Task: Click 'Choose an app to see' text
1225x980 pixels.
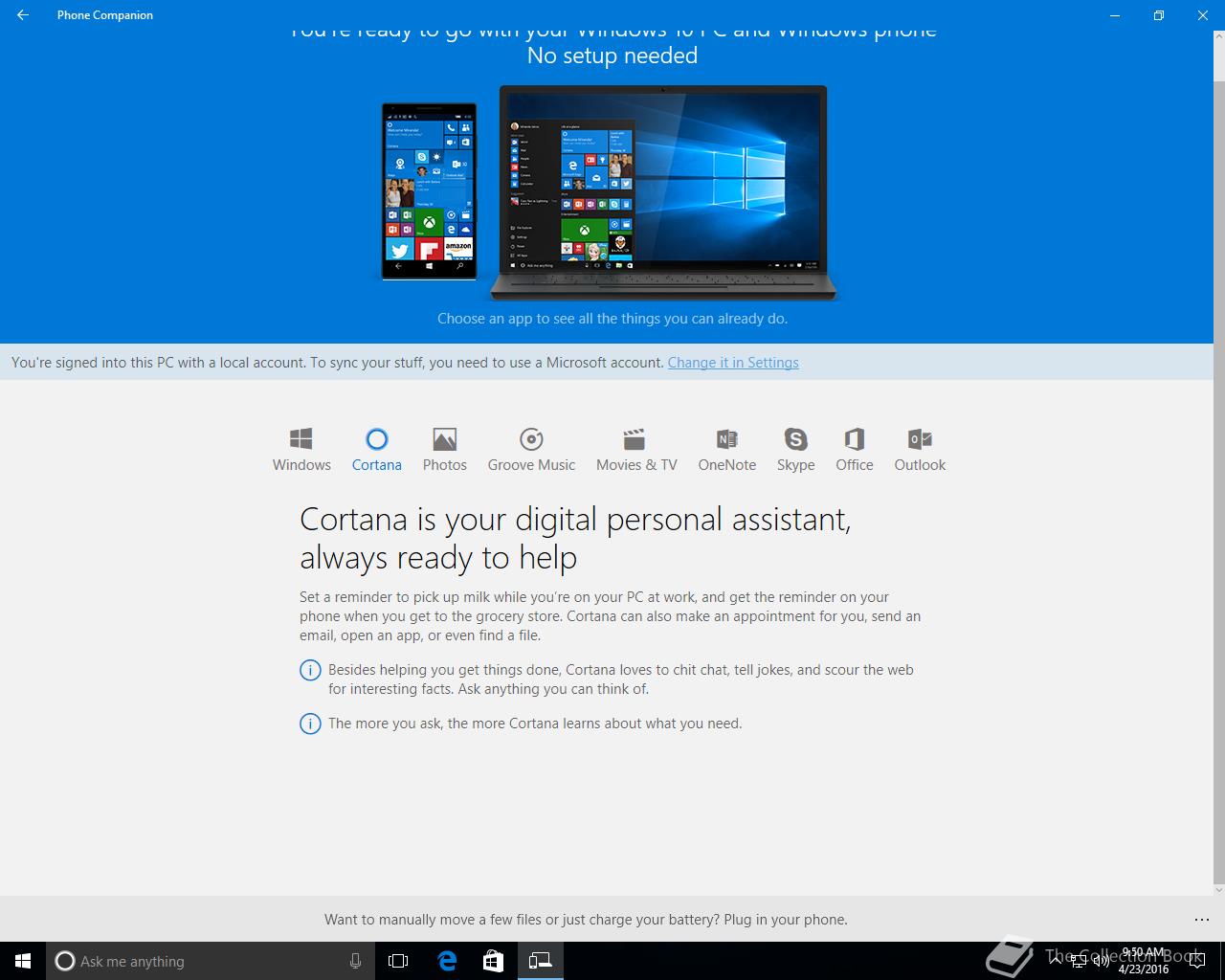Action: click(612, 319)
